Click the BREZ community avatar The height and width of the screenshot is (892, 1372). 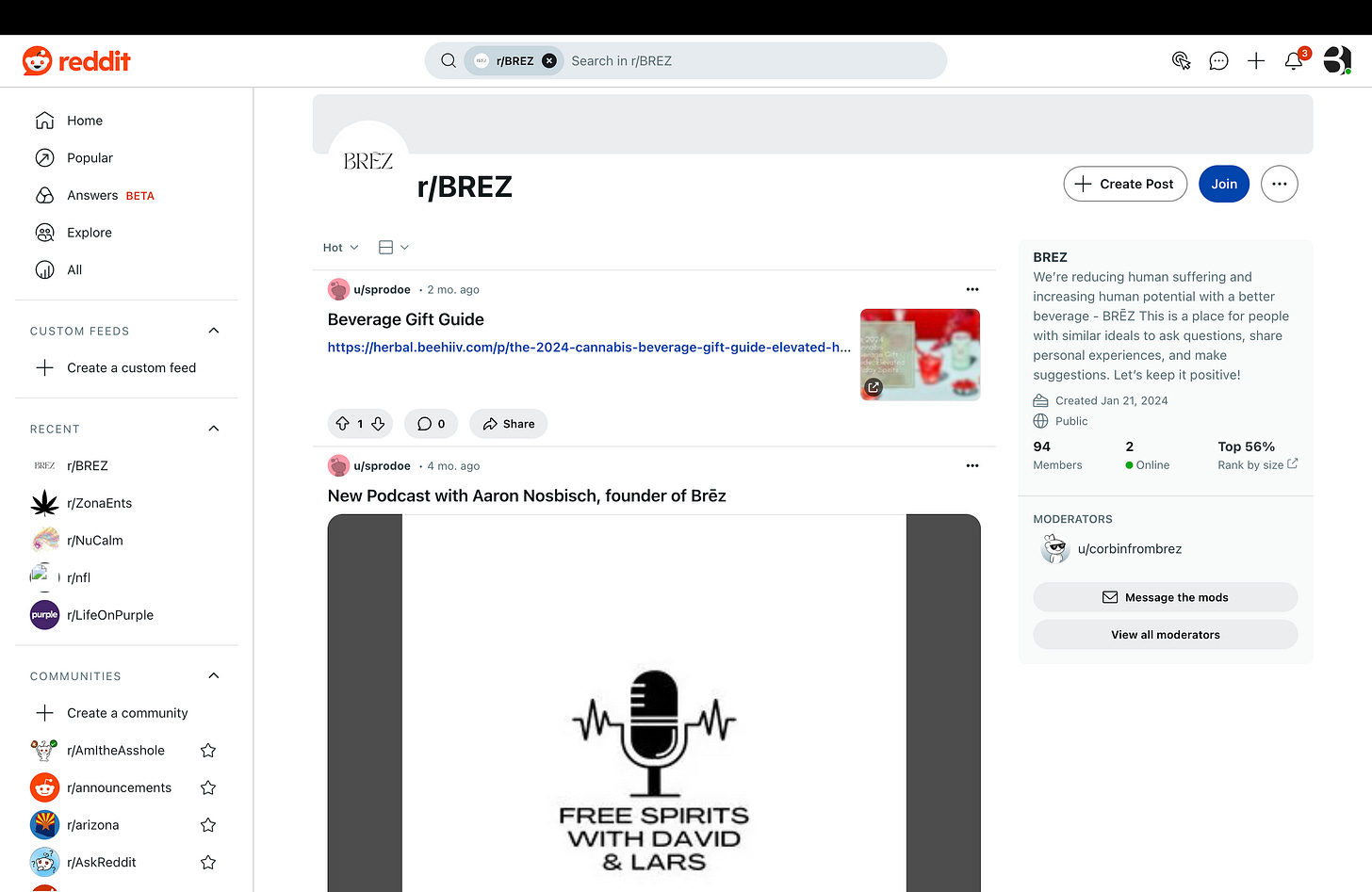point(368,161)
